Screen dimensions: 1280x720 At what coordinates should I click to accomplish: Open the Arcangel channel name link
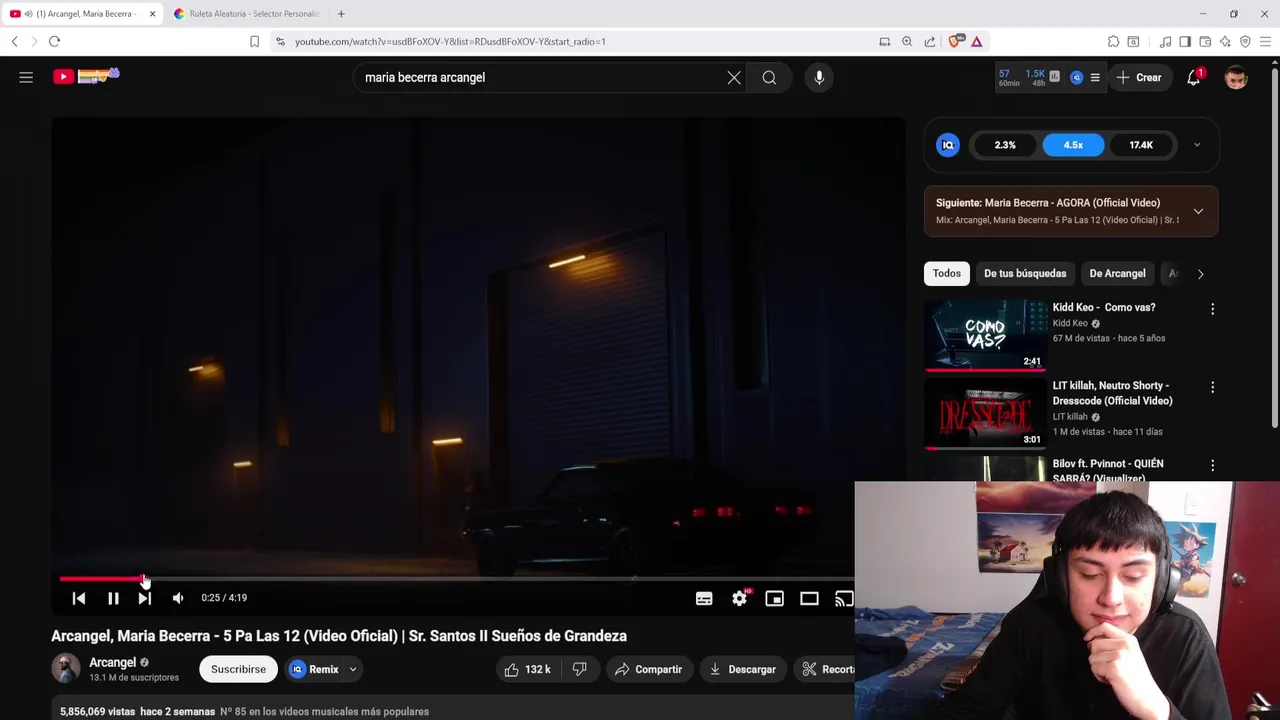click(x=112, y=662)
